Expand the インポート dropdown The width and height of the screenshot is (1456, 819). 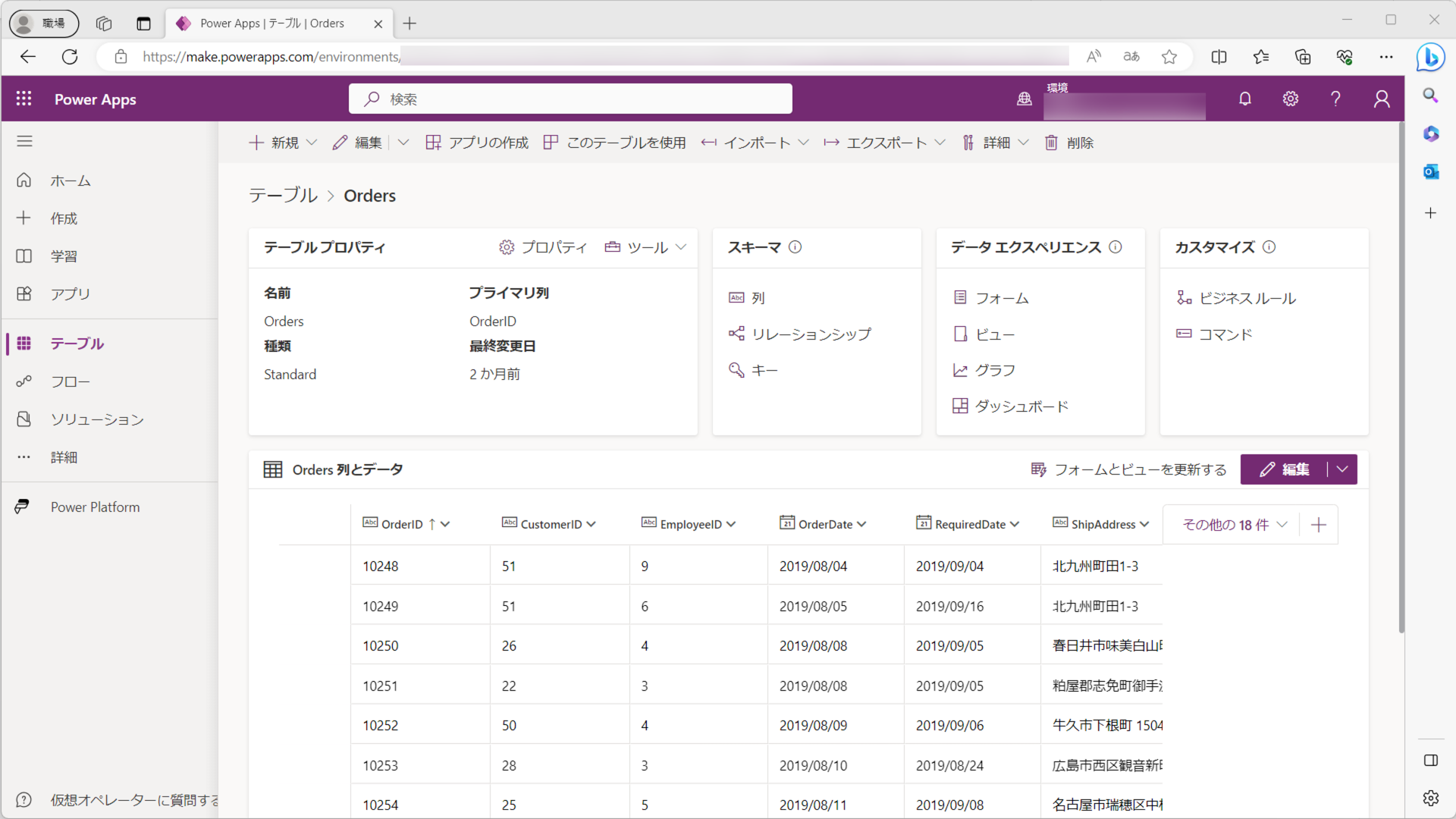[x=803, y=143]
